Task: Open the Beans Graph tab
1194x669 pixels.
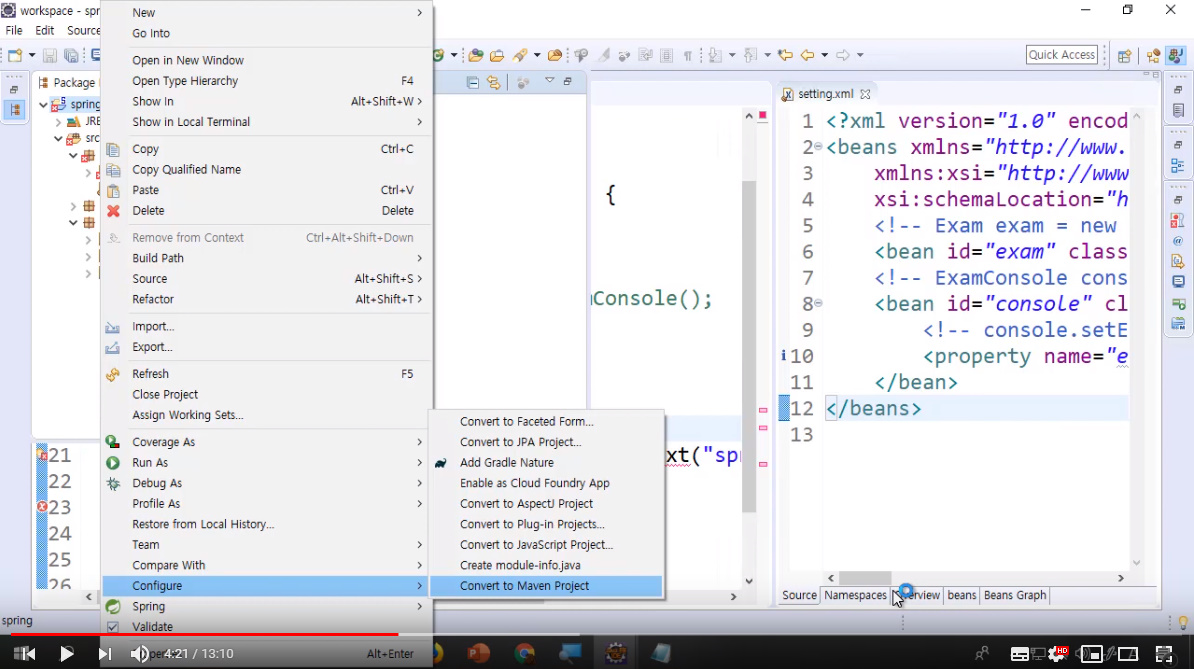Action: (1014, 595)
